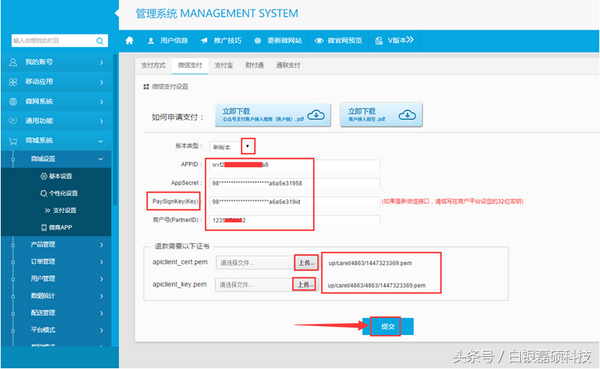600x369 pixels.
Task: Click the 微商APP phone icon
Action: click(x=44, y=227)
